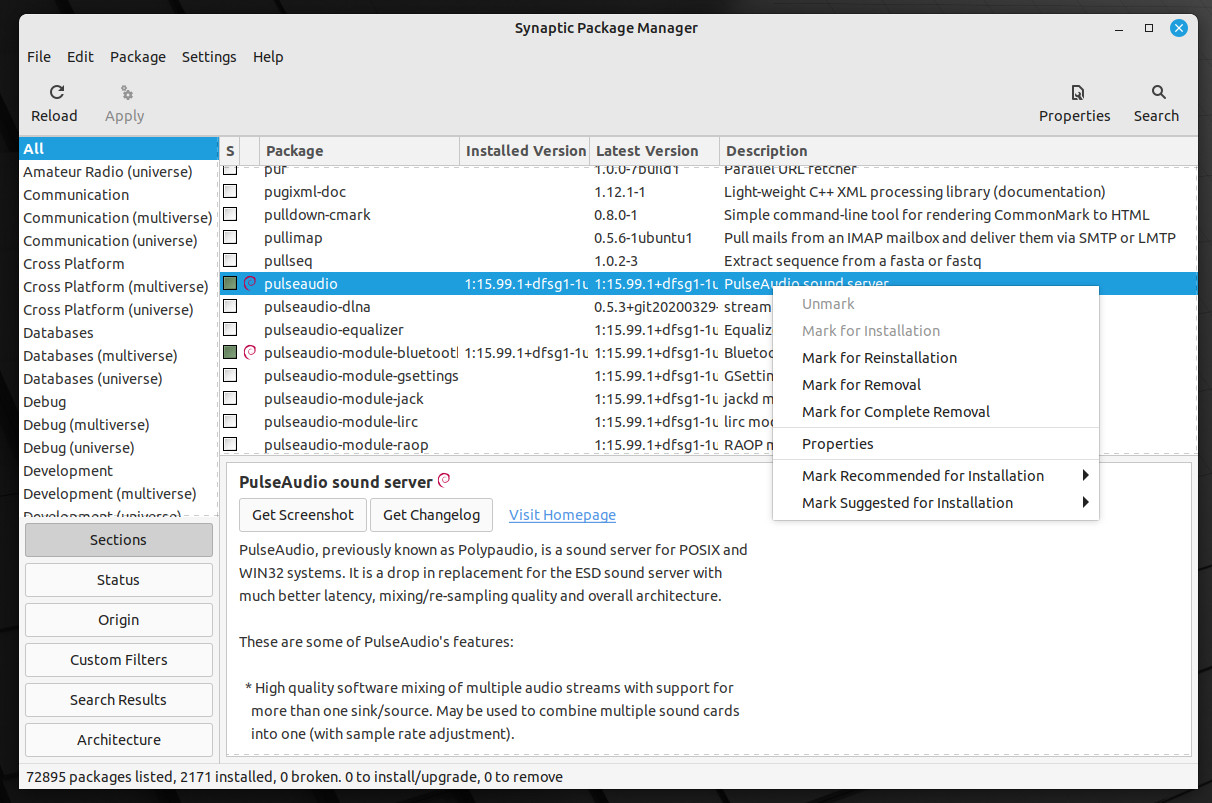Image resolution: width=1212 pixels, height=803 pixels.
Task: Open the Visit Homepage link
Action: point(562,515)
